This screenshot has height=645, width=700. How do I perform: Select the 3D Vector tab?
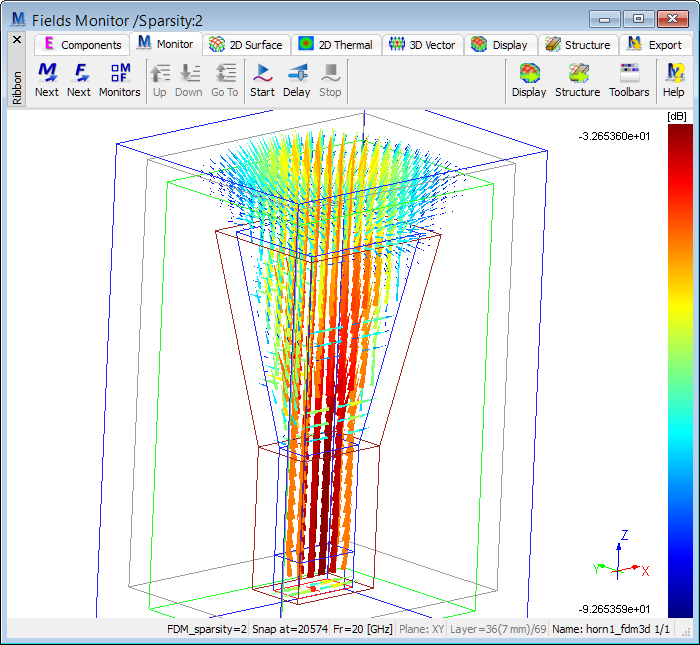click(422, 45)
